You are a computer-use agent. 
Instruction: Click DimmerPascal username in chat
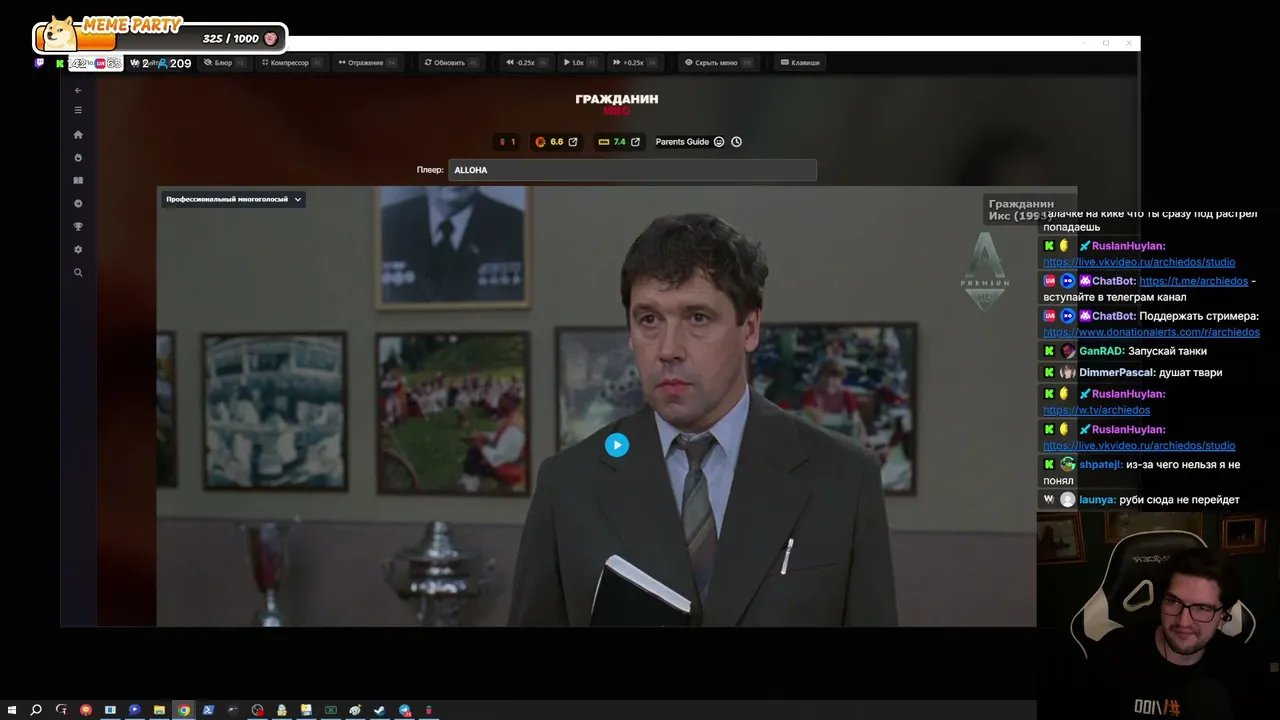click(1117, 372)
